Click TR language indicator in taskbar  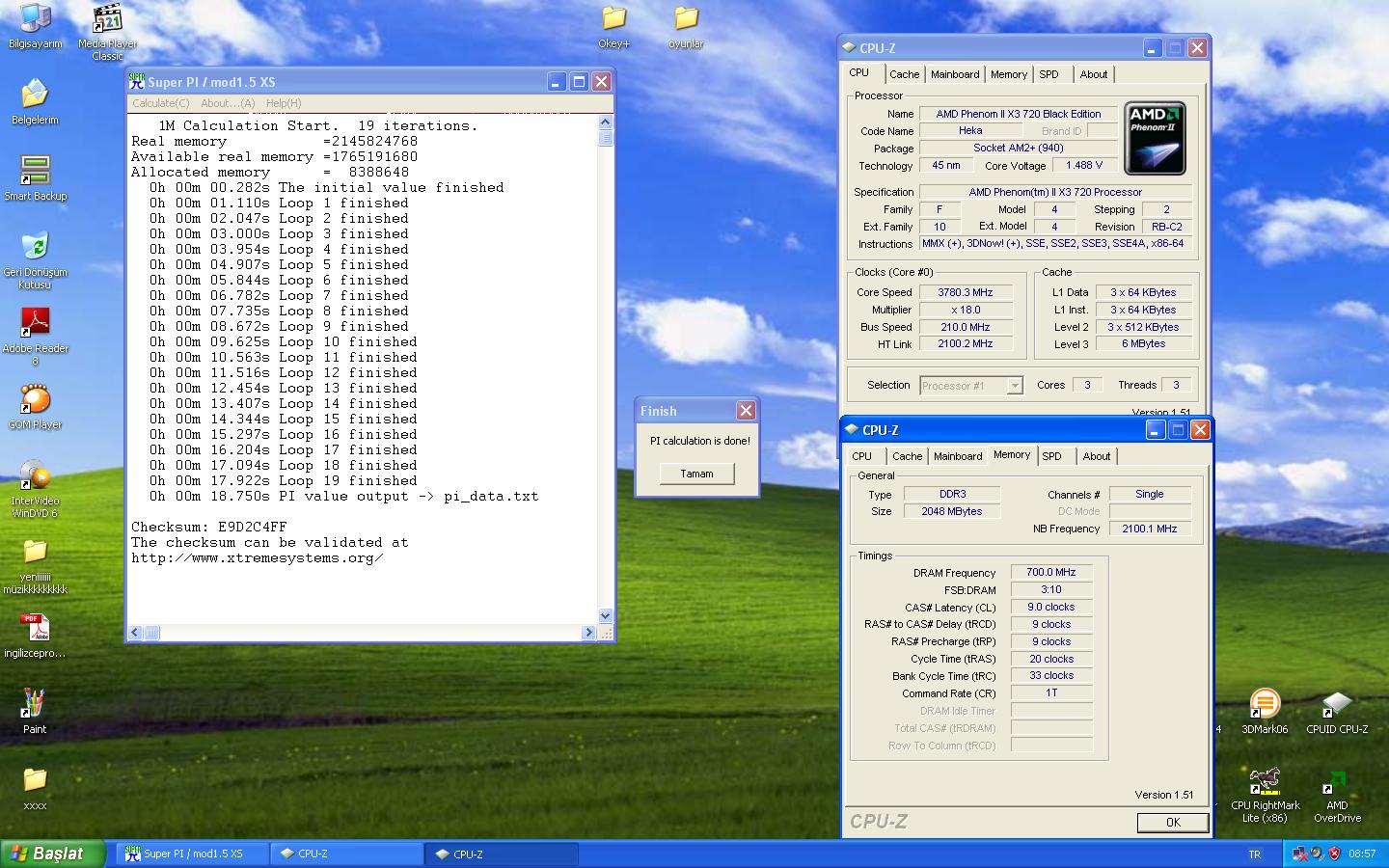click(x=1254, y=854)
